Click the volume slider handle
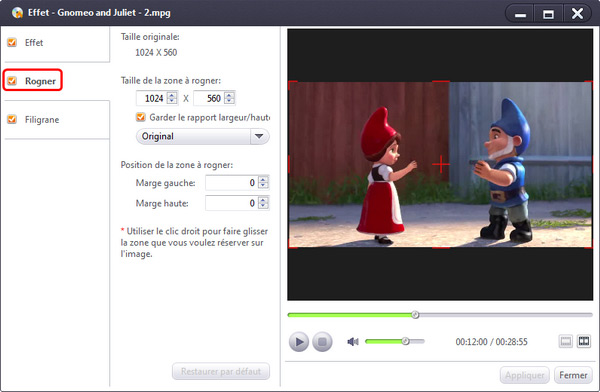600x392 pixels. pyautogui.click(x=405, y=341)
